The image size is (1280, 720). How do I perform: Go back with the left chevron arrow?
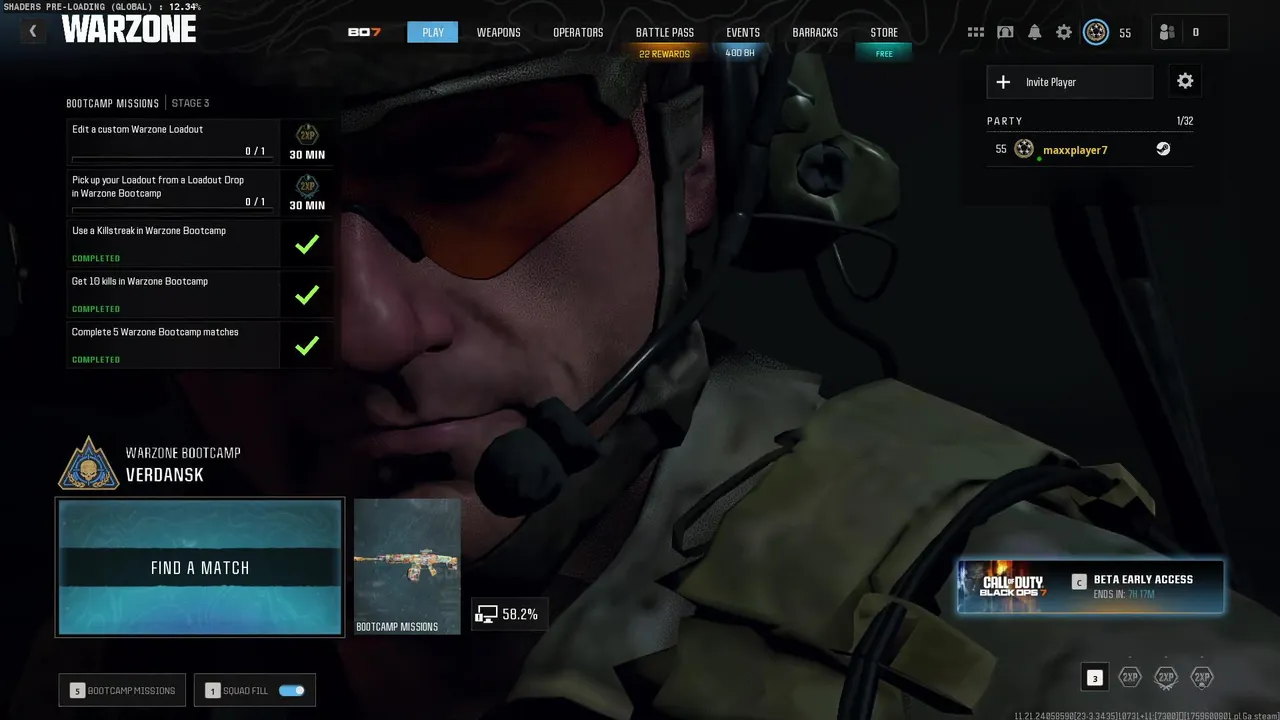(32, 31)
